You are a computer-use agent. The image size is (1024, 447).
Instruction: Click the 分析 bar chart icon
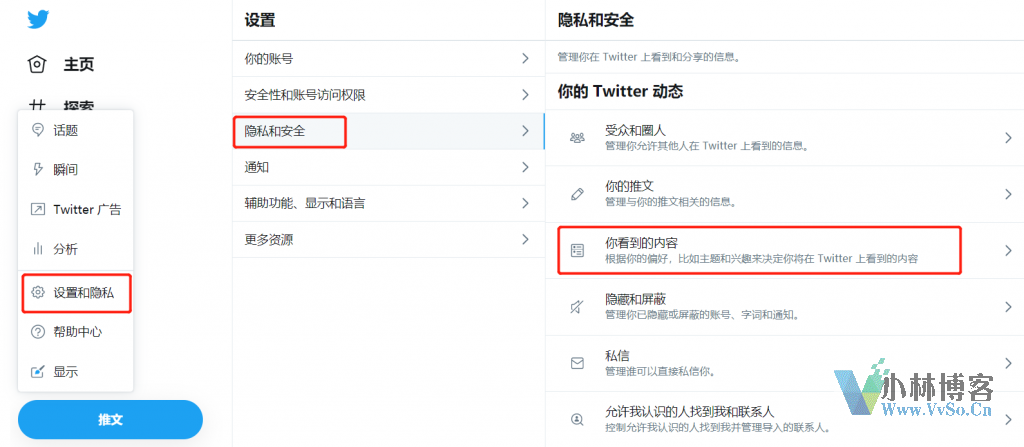click(x=38, y=249)
